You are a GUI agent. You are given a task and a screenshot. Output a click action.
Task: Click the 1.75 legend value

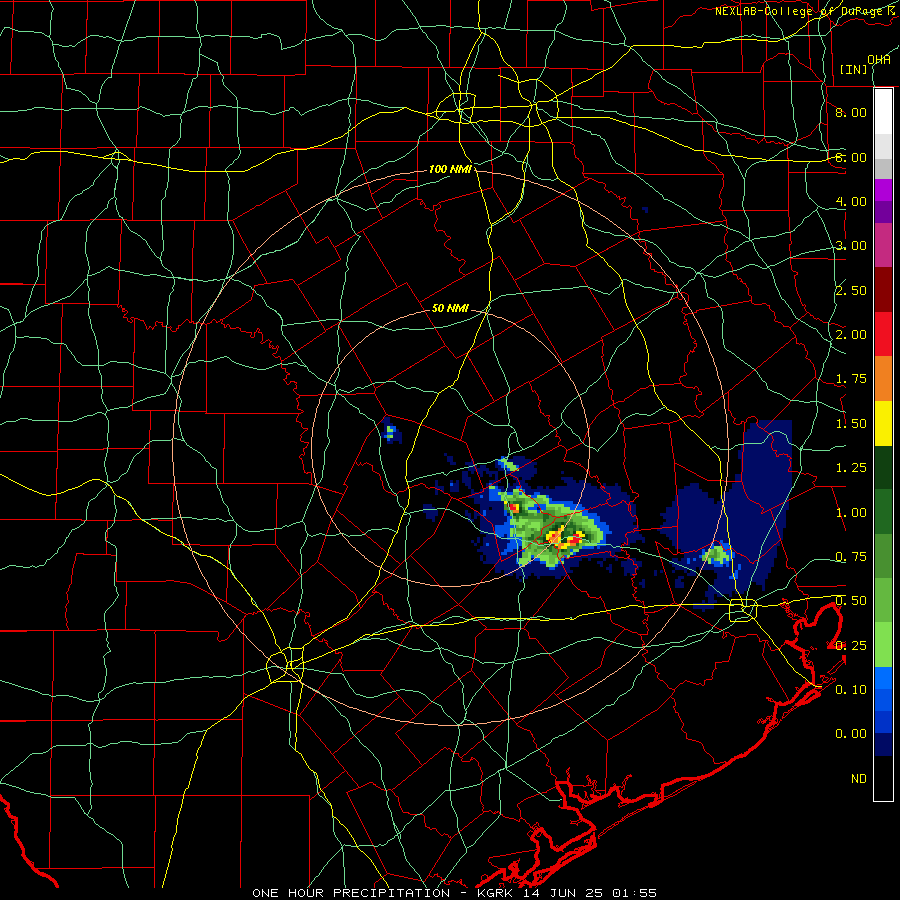(x=851, y=379)
